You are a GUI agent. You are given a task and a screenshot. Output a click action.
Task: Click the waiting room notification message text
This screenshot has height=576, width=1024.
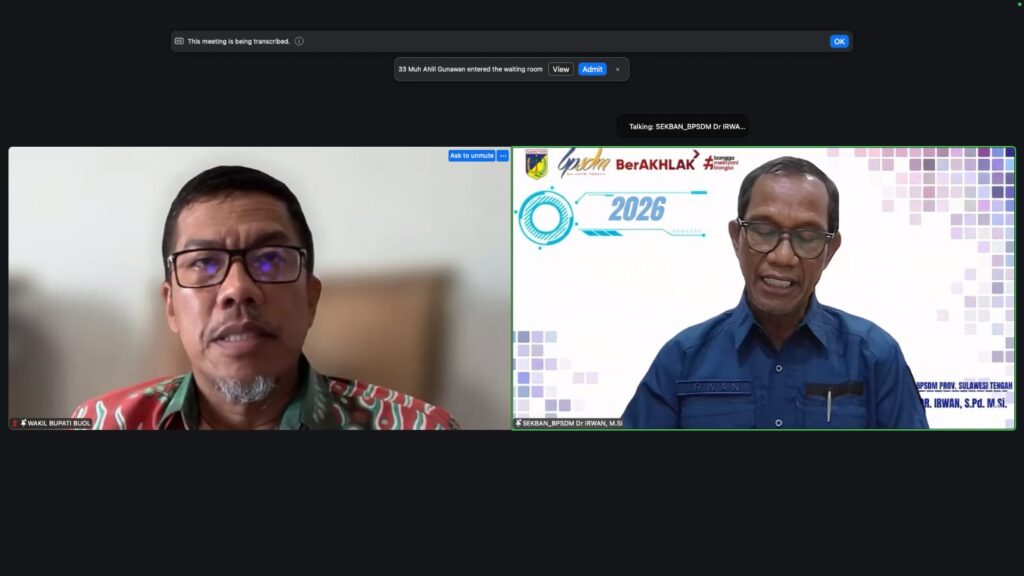(470, 69)
